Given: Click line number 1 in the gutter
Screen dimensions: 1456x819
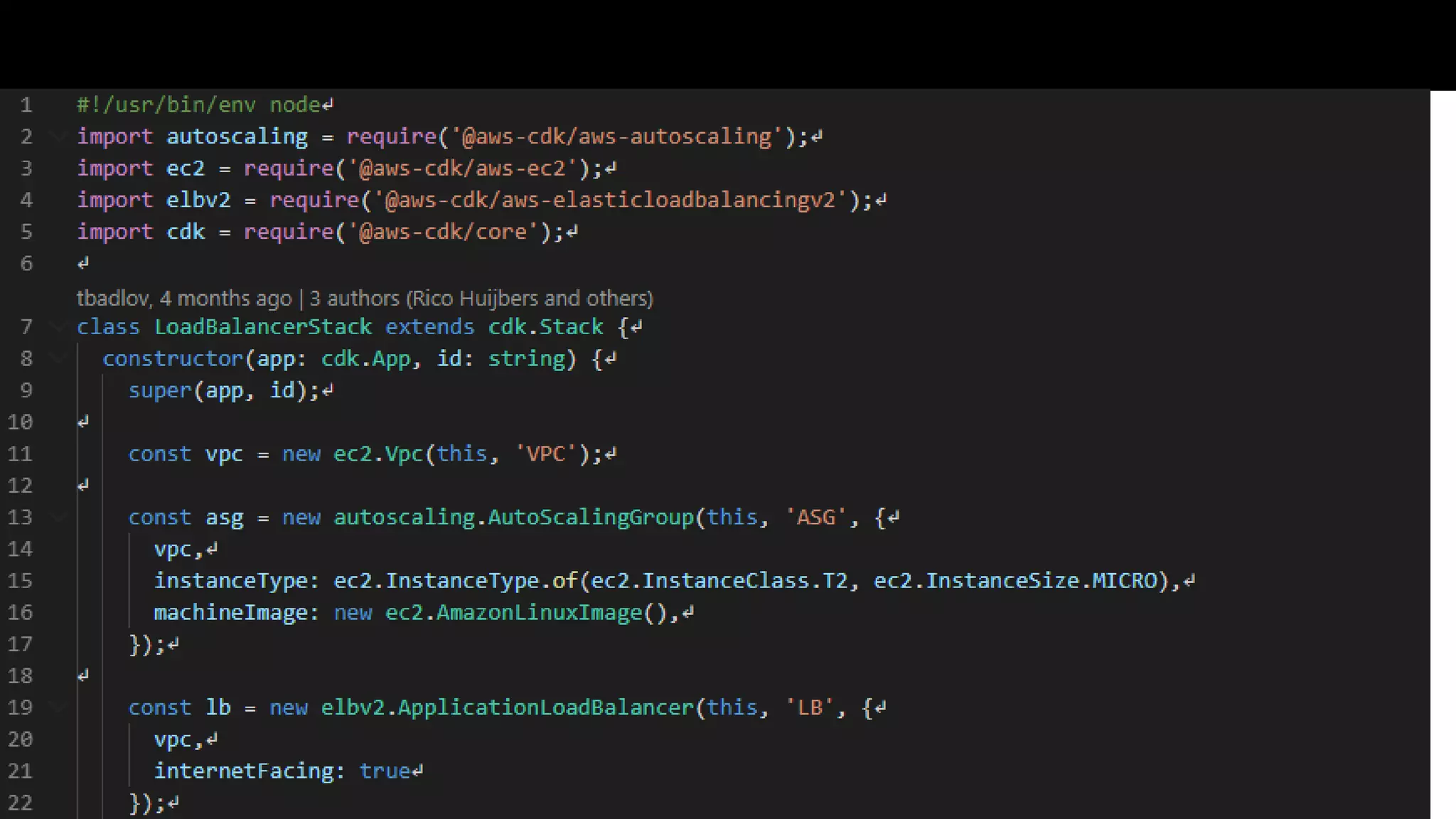Looking at the screenshot, I should pyautogui.click(x=26, y=105).
